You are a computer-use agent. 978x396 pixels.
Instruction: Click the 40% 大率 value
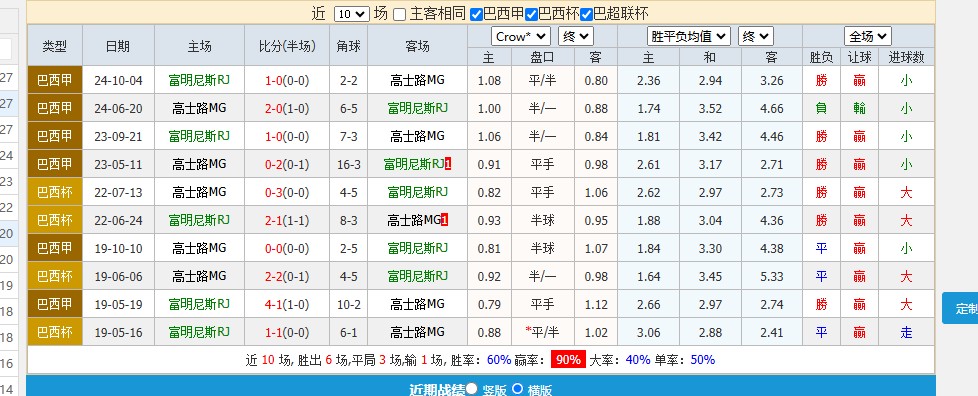tap(638, 360)
